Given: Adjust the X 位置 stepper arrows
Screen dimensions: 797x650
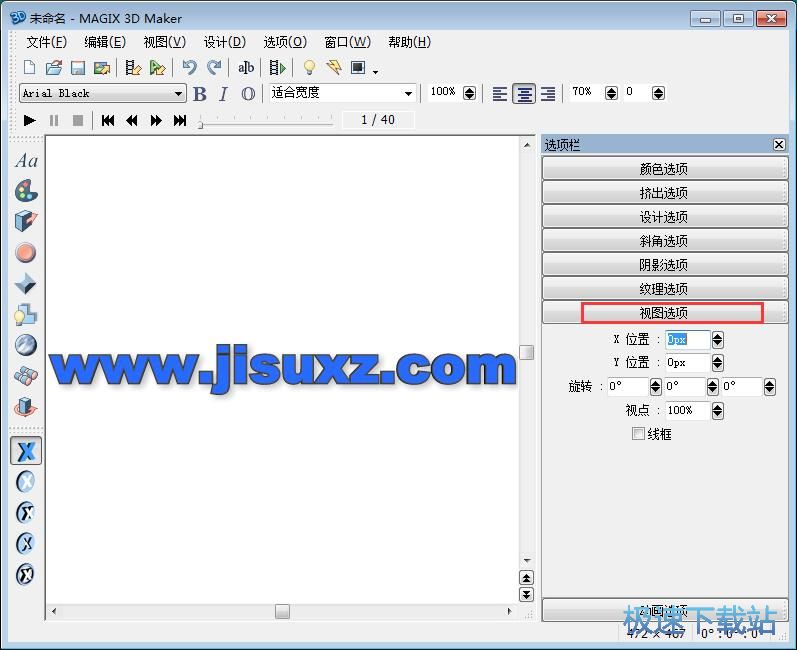Looking at the screenshot, I should point(717,339).
